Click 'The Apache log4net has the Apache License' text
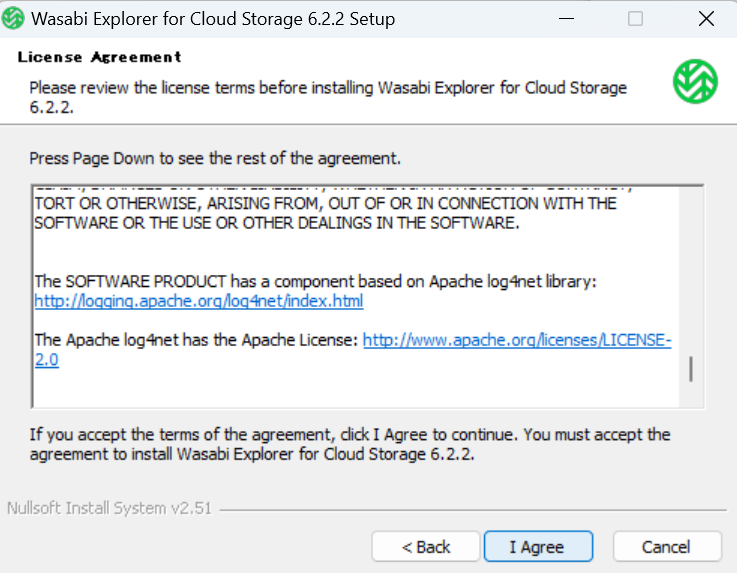 [x=196, y=340]
